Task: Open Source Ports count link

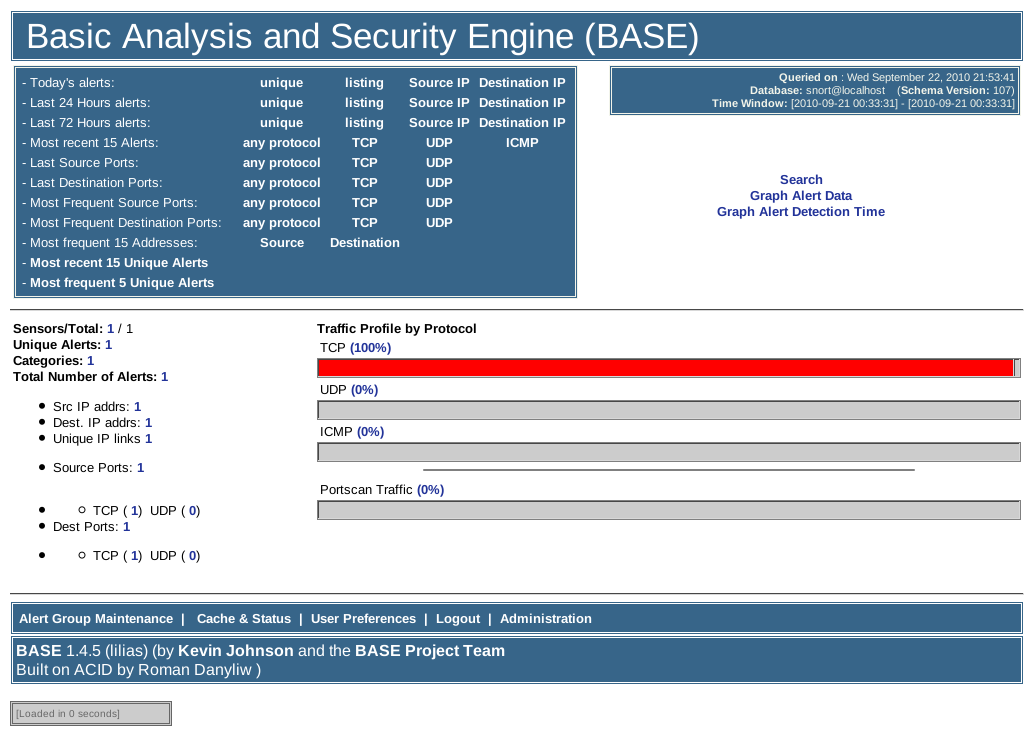Action: pos(140,468)
